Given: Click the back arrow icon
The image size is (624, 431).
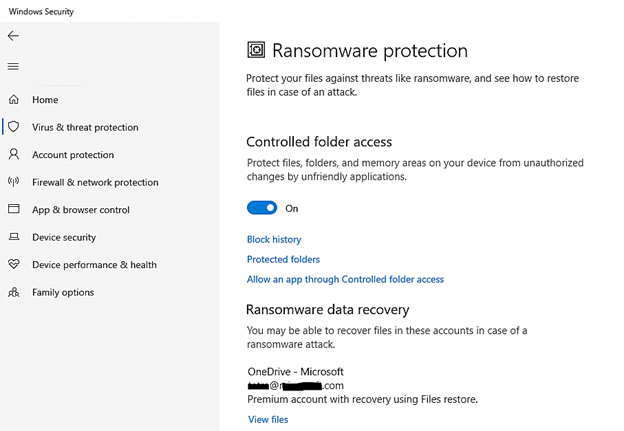Looking at the screenshot, I should point(13,36).
